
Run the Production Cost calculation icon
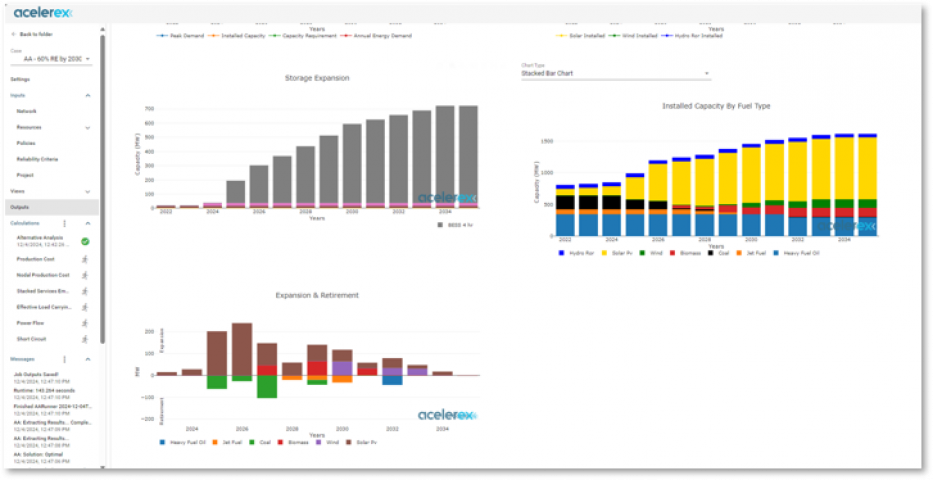pos(85,258)
